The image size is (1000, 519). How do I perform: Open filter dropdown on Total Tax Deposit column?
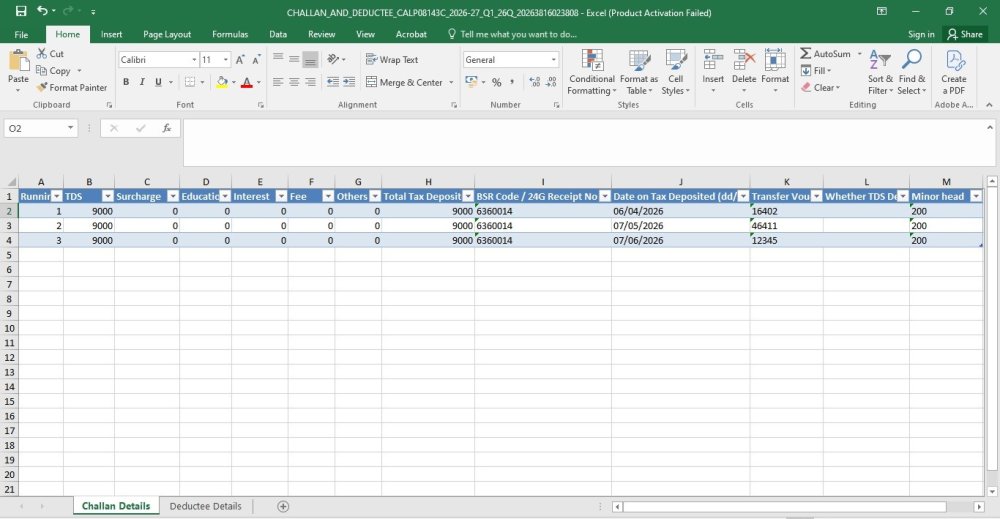tap(468, 196)
